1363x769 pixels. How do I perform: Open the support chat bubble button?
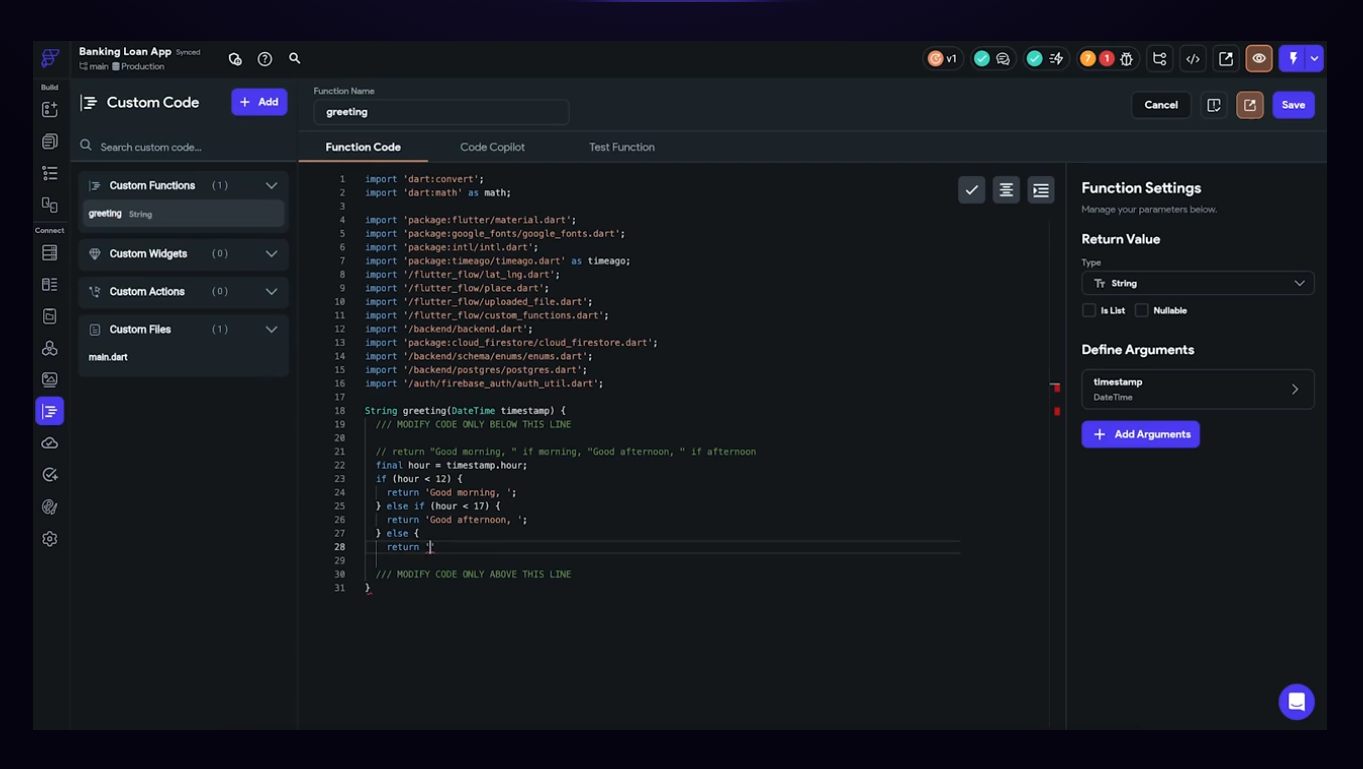point(1296,702)
